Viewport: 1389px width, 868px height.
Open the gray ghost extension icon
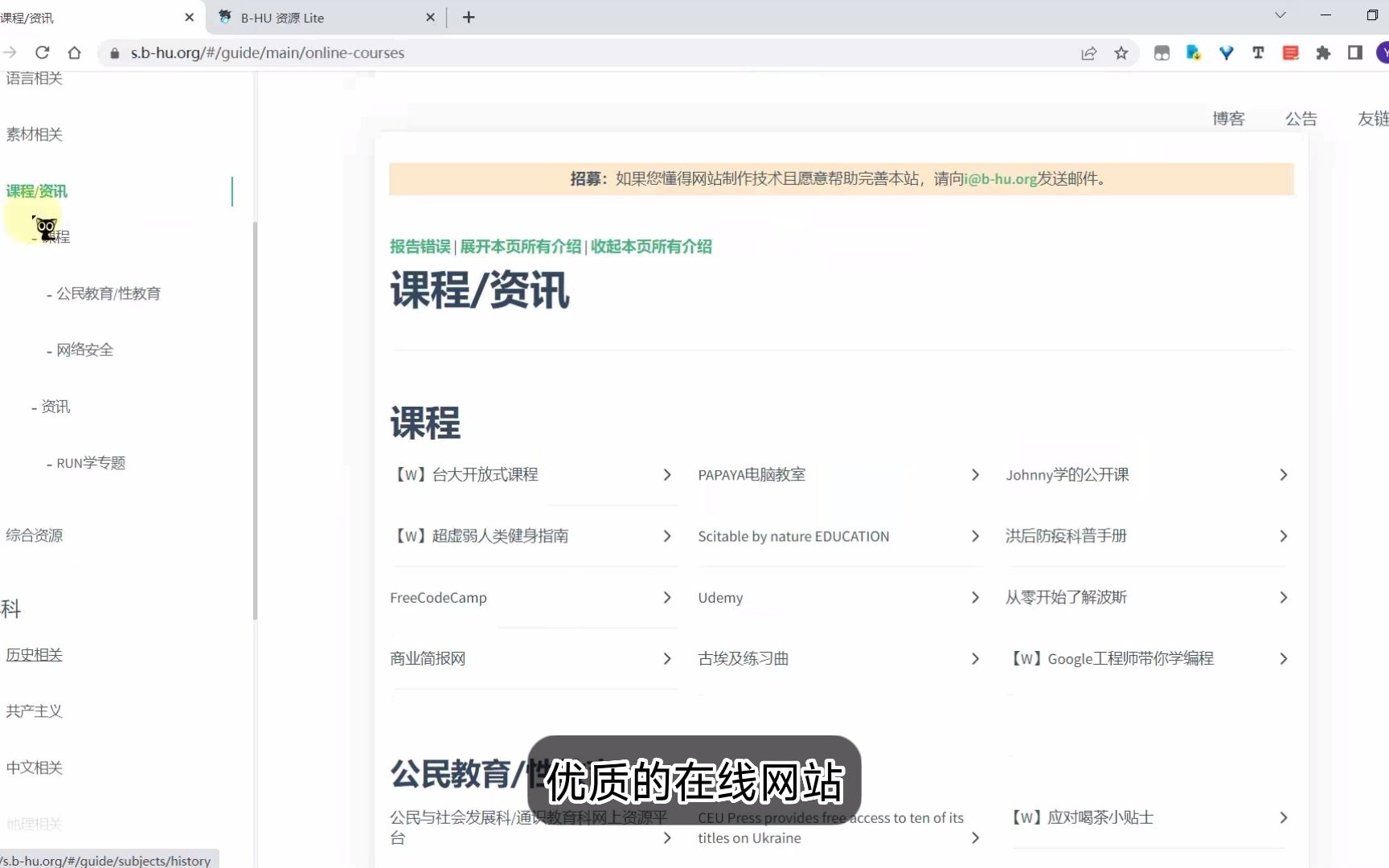[1162, 53]
